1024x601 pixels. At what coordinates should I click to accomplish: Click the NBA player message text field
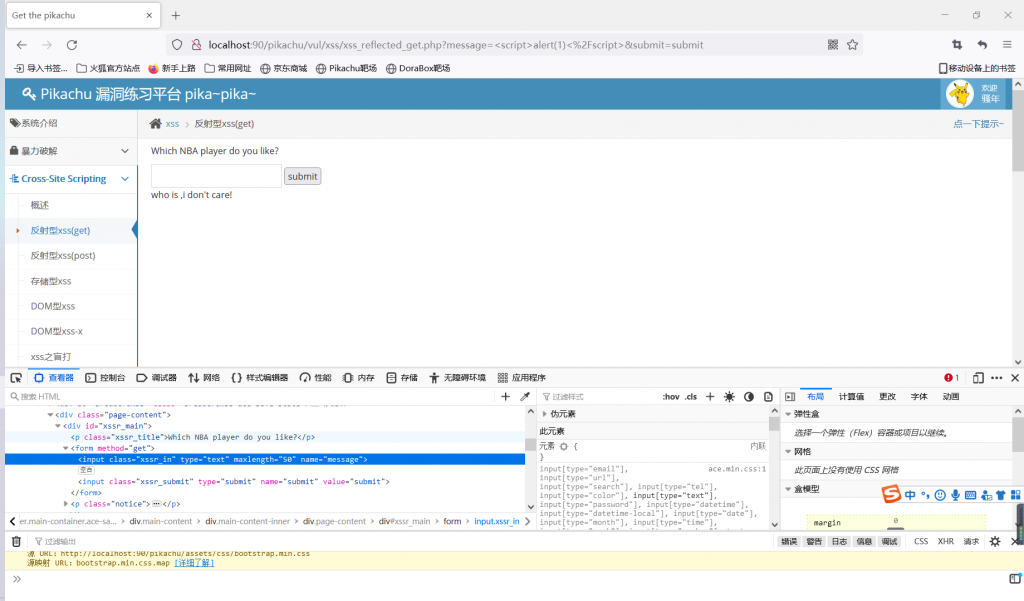[216, 176]
